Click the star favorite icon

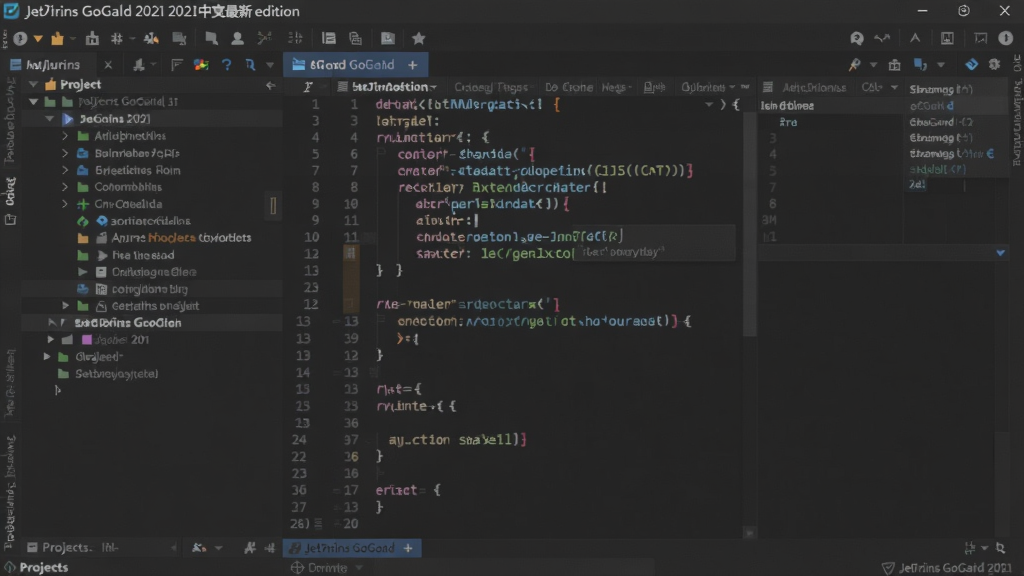419,39
